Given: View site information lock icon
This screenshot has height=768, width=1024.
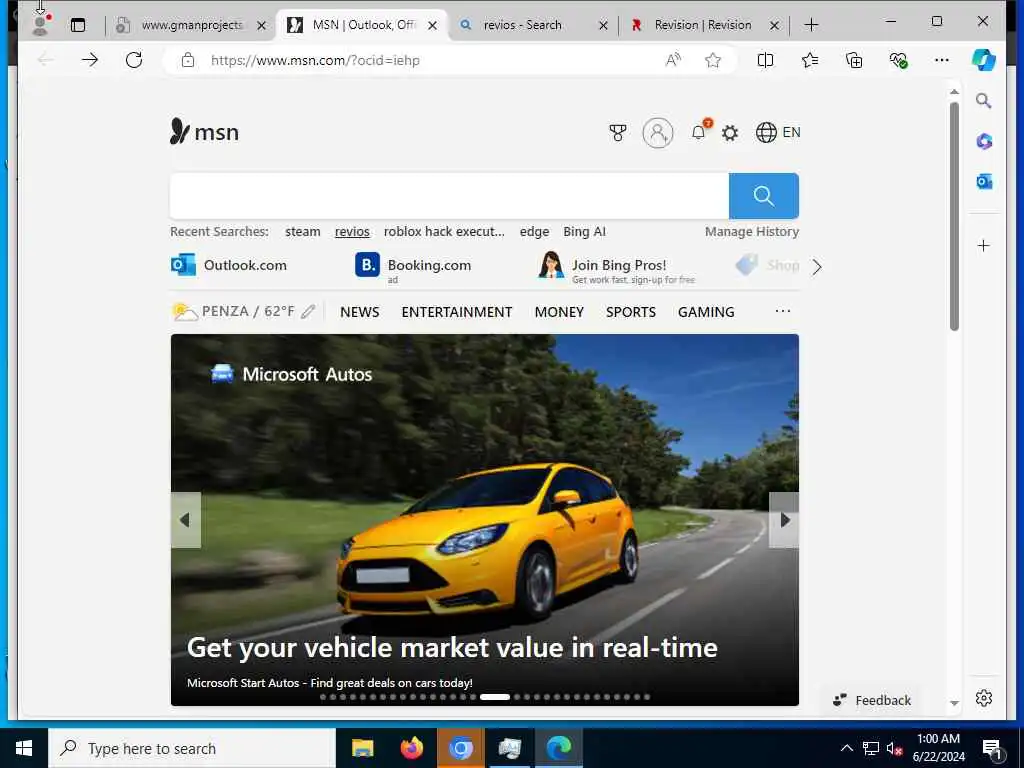Looking at the screenshot, I should point(188,60).
